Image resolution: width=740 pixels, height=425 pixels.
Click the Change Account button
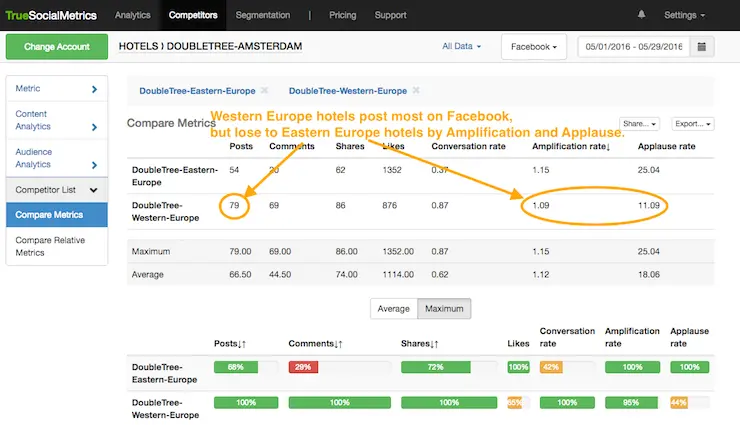pos(56,47)
